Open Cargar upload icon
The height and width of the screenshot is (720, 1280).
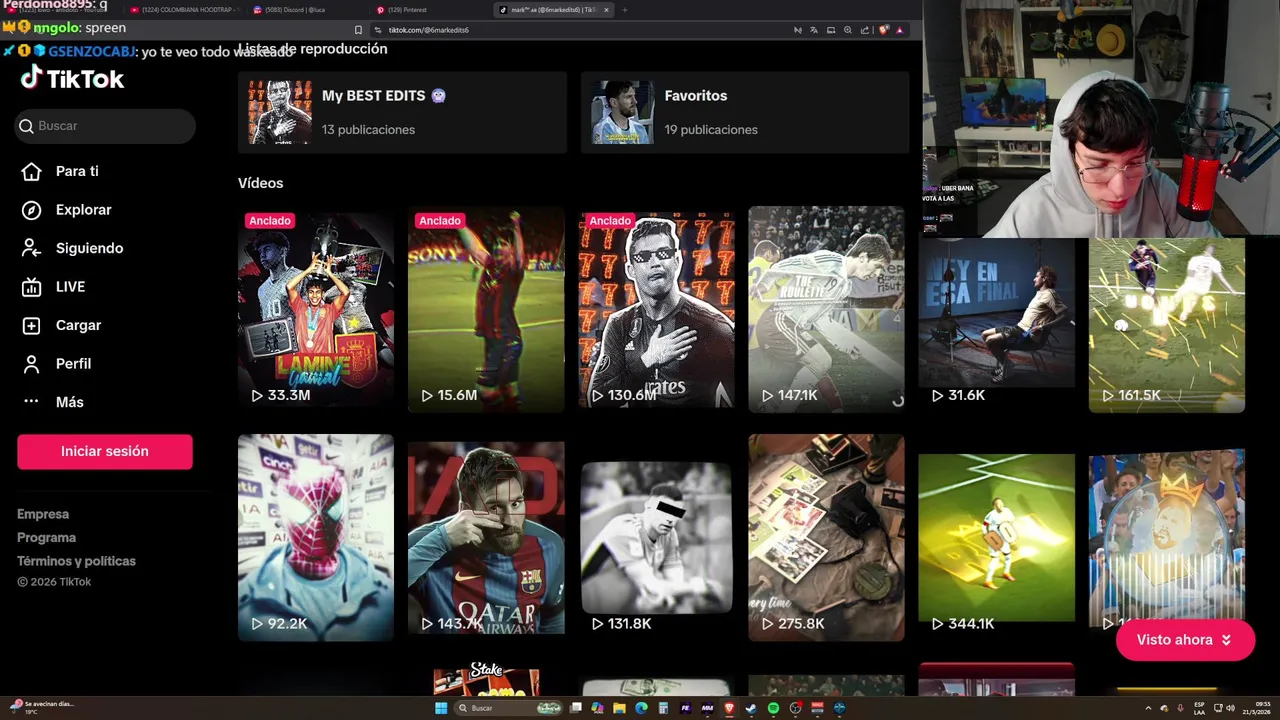(x=31, y=325)
